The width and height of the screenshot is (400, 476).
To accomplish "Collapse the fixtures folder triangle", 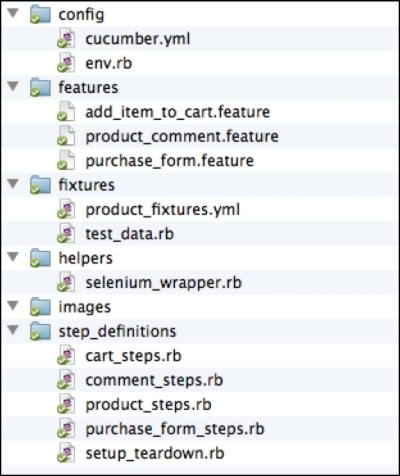I will (x=13, y=184).
